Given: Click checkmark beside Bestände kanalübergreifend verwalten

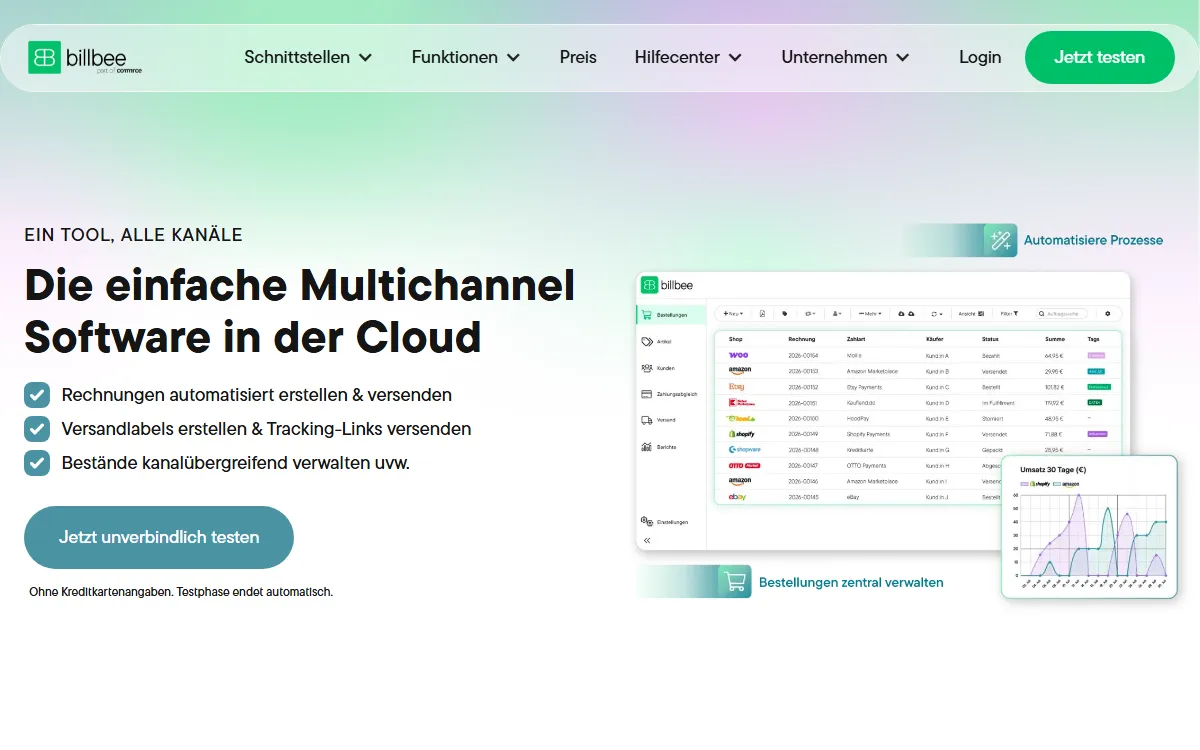Looking at the screenshot, I should [x=37, y=463].
